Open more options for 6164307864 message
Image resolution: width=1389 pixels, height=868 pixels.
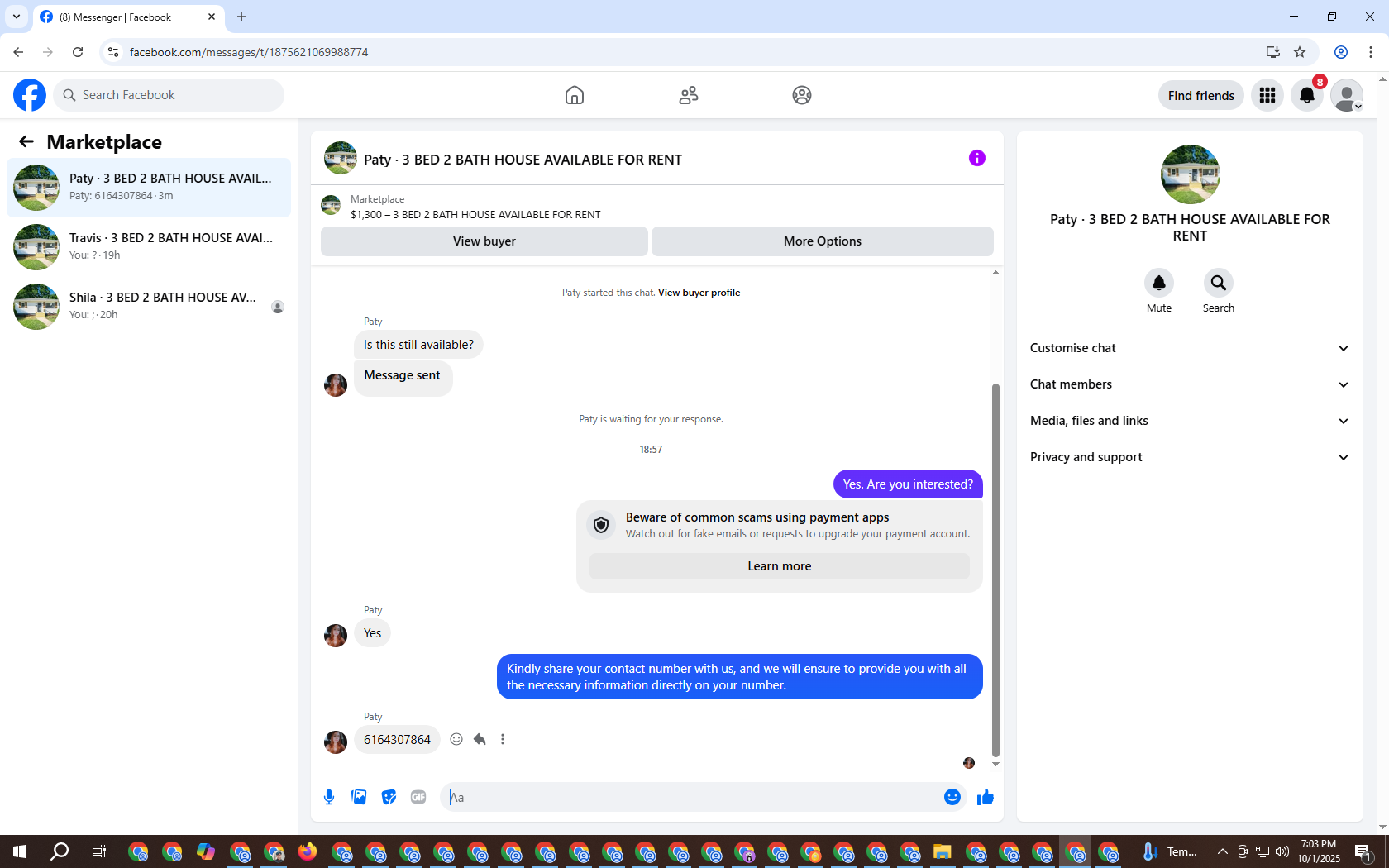click(503, 739)
